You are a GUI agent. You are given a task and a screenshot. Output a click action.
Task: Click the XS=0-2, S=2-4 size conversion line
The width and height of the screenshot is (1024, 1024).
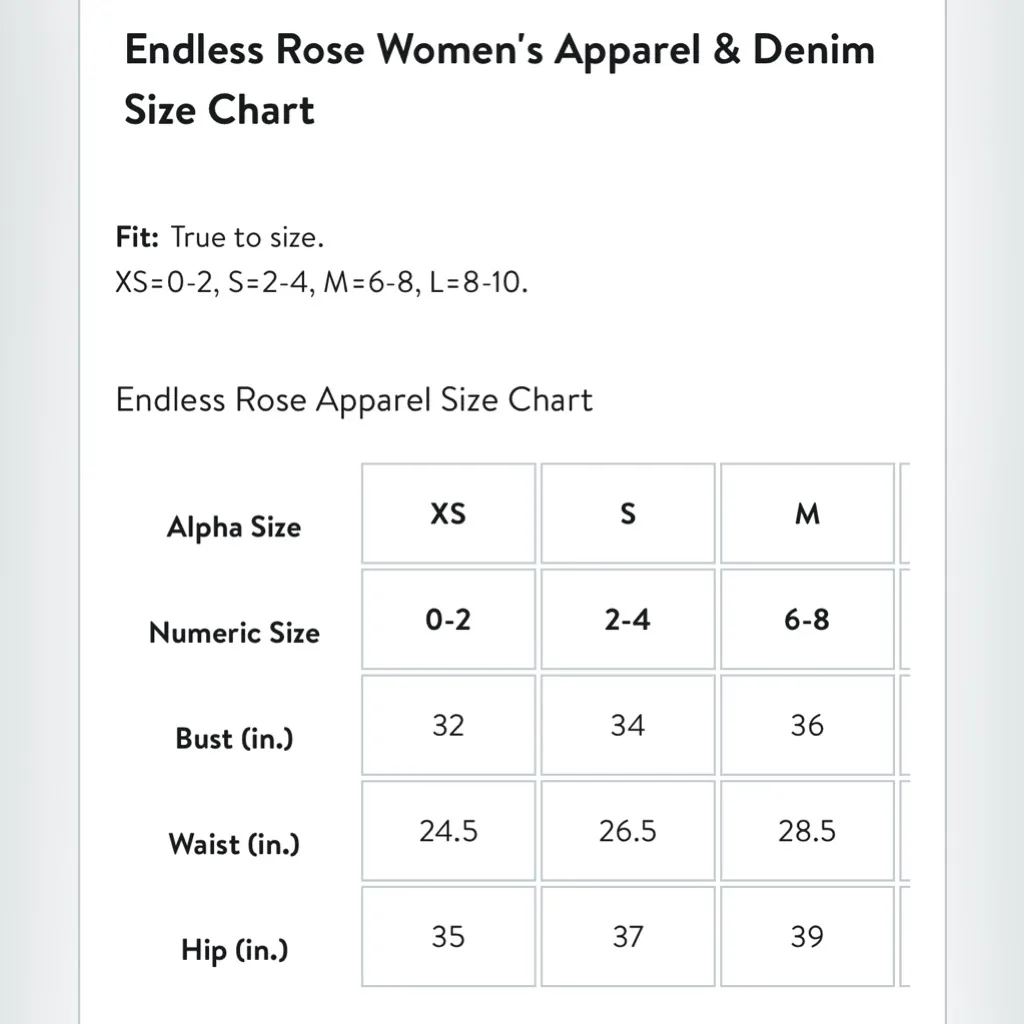click(321, 283)
